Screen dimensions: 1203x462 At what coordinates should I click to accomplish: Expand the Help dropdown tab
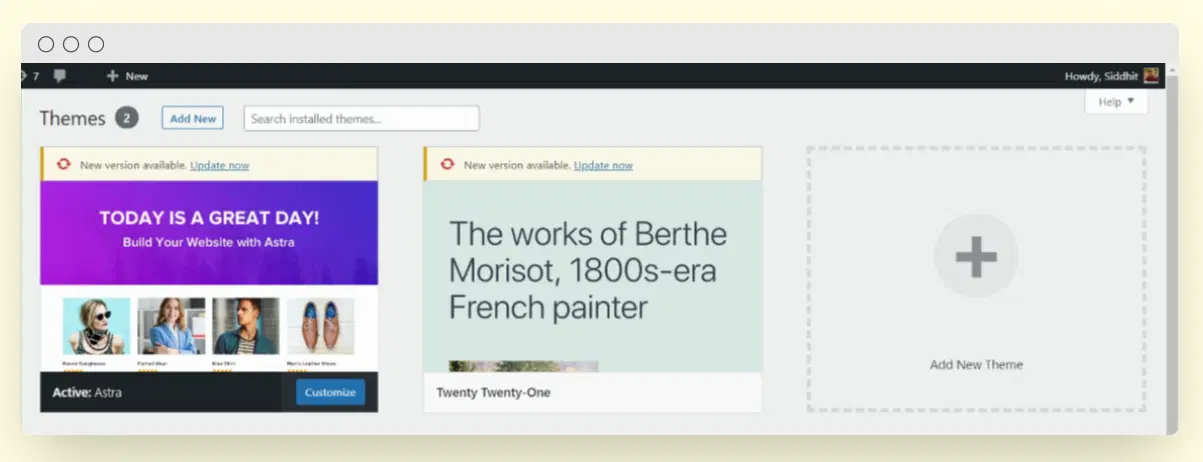click(x=1116, y=102)
